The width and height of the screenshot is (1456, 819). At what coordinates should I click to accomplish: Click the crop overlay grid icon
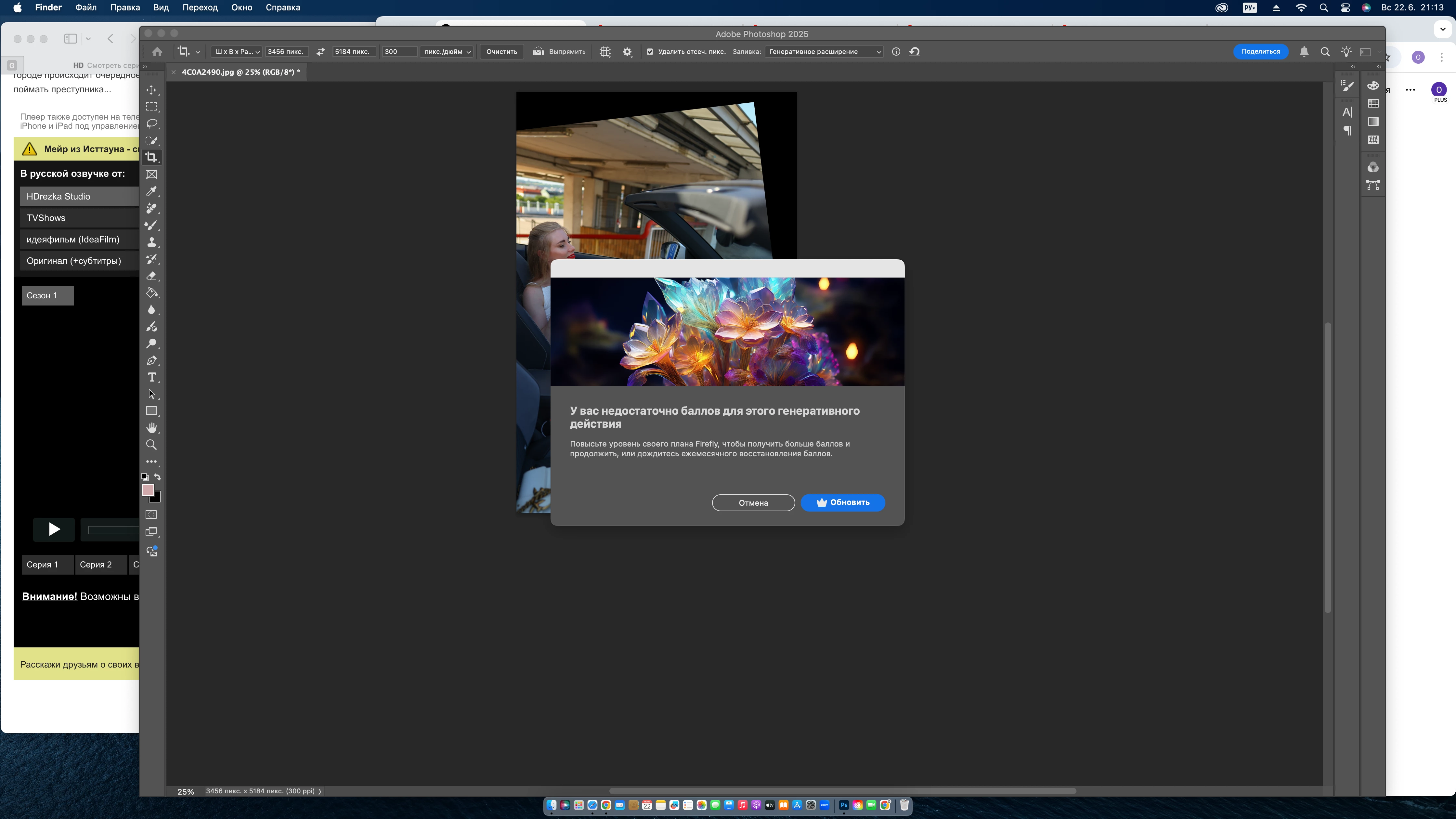[x=605, y=51]
